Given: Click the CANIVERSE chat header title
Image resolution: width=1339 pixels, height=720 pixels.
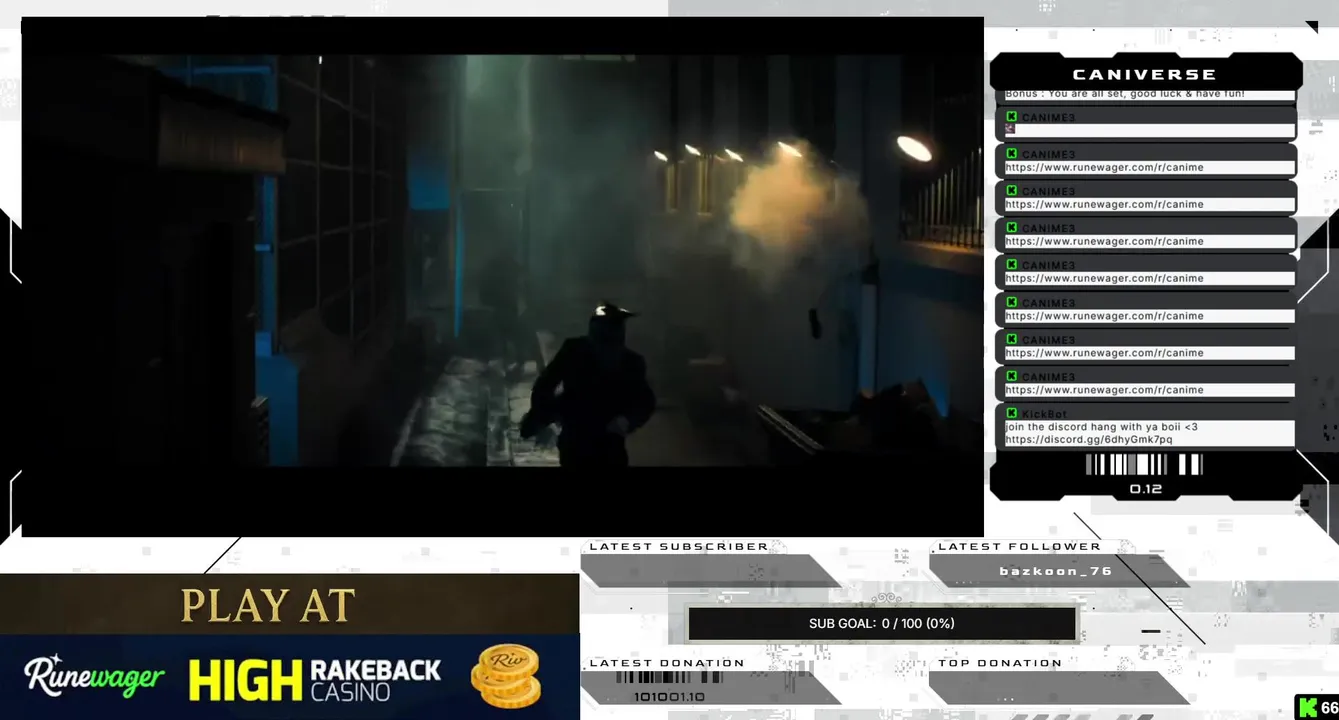Looking at the screenshot, I should (x=1144, y=74).
